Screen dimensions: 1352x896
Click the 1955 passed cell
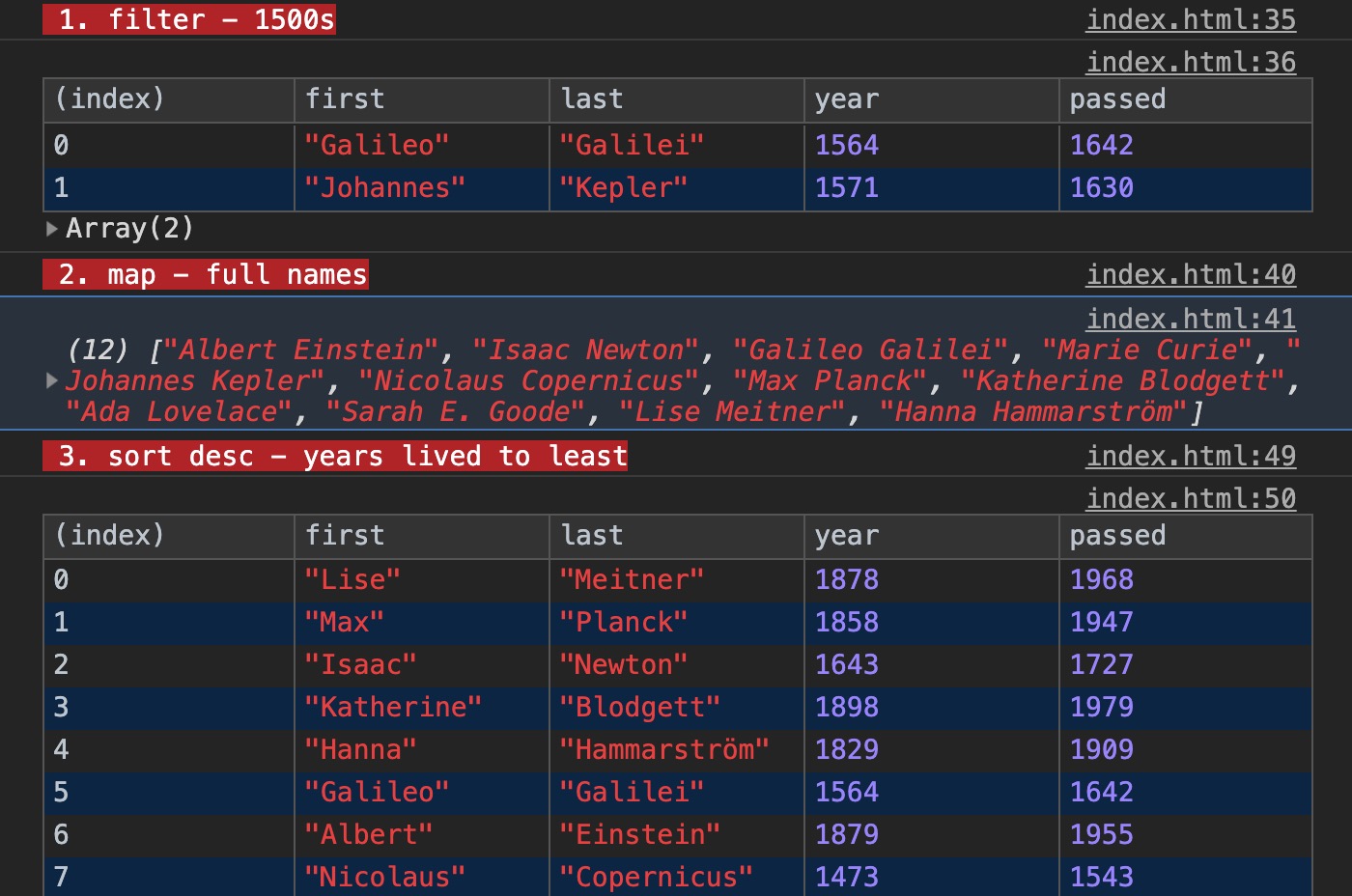pos(1186,834)
